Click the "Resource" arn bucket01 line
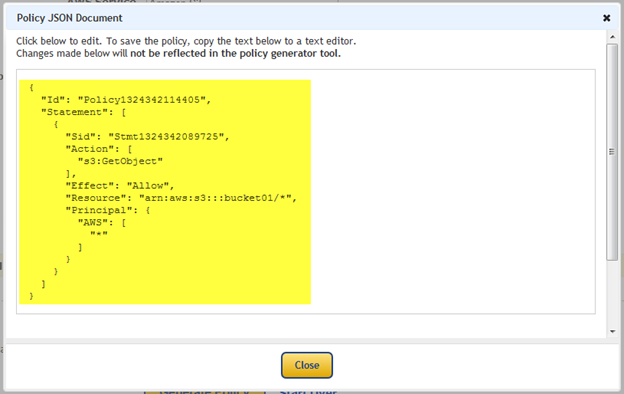The image size is (624, 394). pos(181,198)
